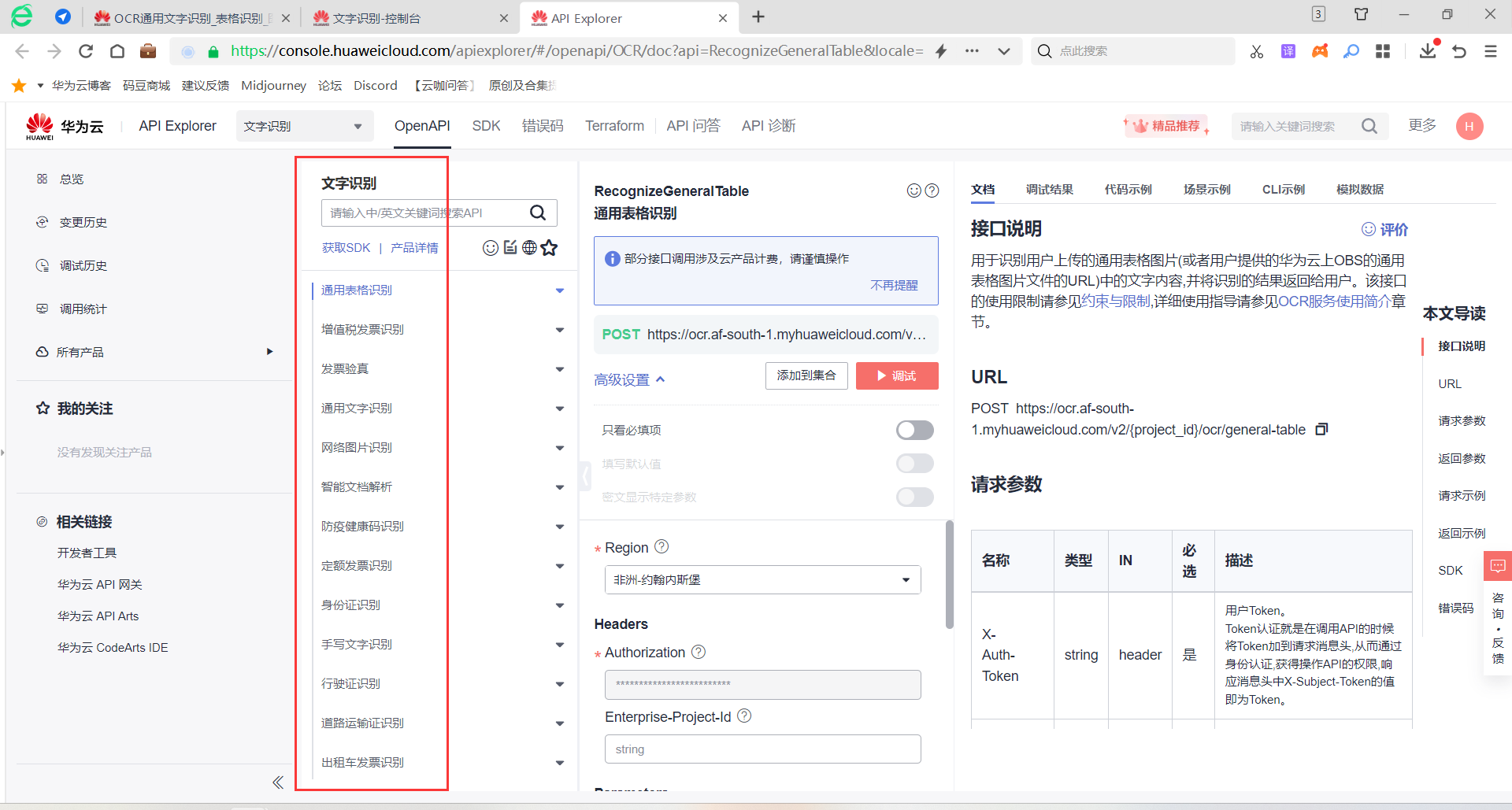Open 变更历史 in left sidebar
The width and height of the screenshot is (1512, 810).
83,222
